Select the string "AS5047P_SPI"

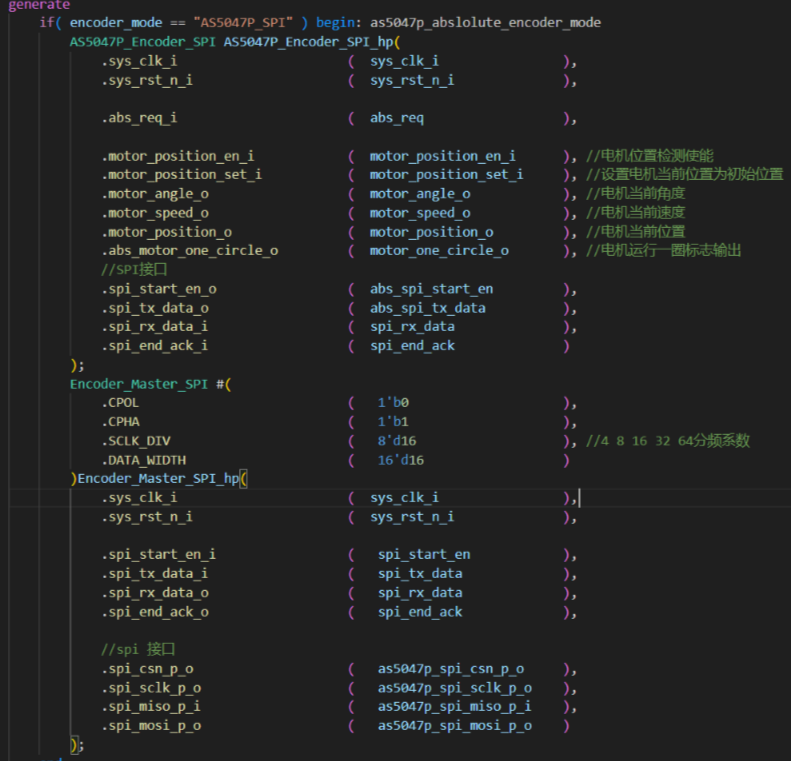(243, 23)
